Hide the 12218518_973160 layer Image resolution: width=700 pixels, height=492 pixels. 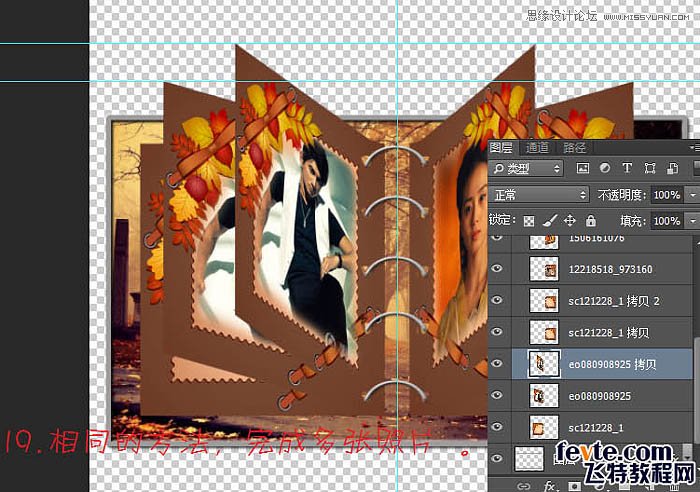click(x=497, y=268)
